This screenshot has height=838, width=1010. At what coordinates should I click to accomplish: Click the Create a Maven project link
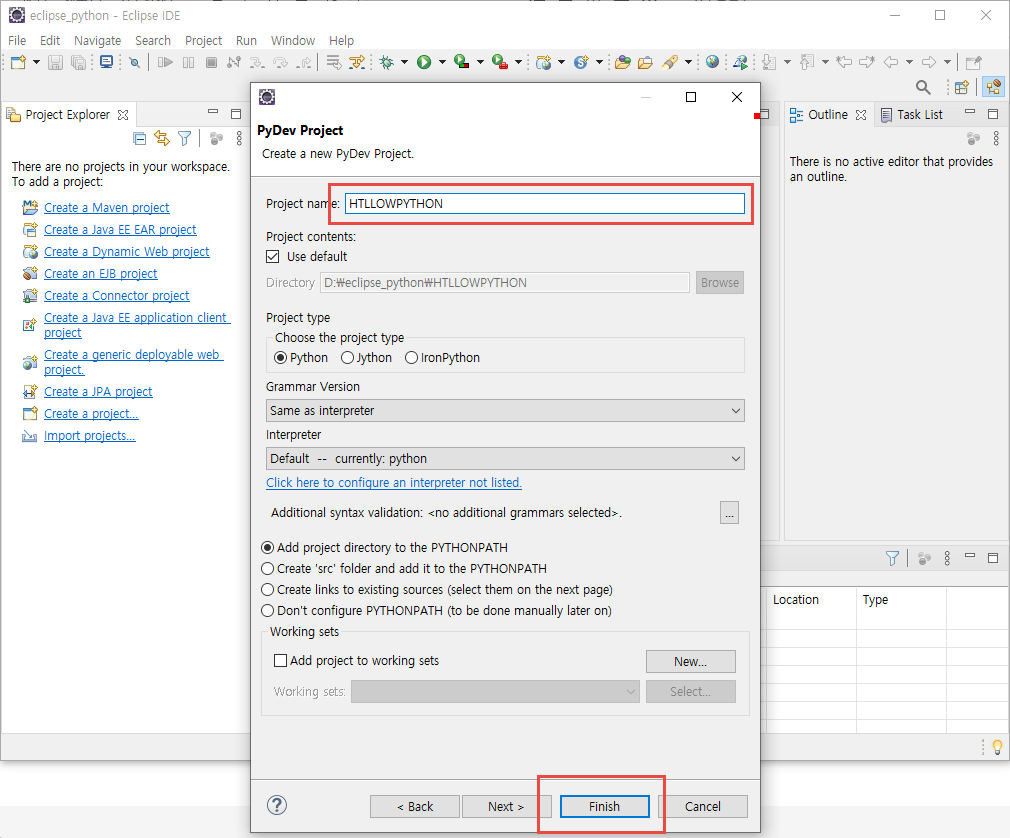point(106,207)
